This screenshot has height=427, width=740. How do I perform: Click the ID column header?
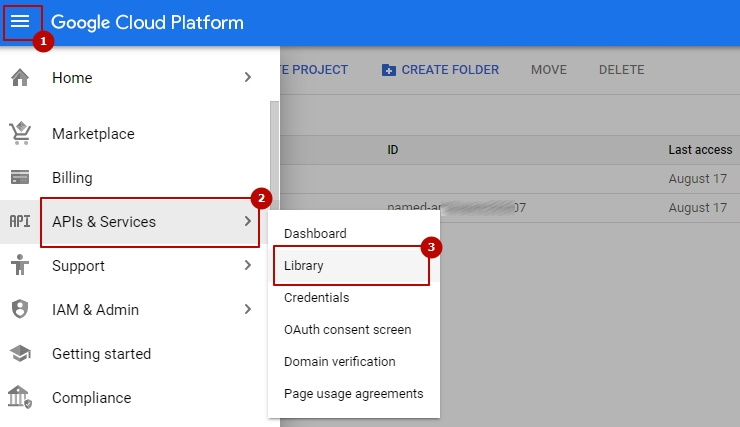pyautogui.click(x=393, y=150)
